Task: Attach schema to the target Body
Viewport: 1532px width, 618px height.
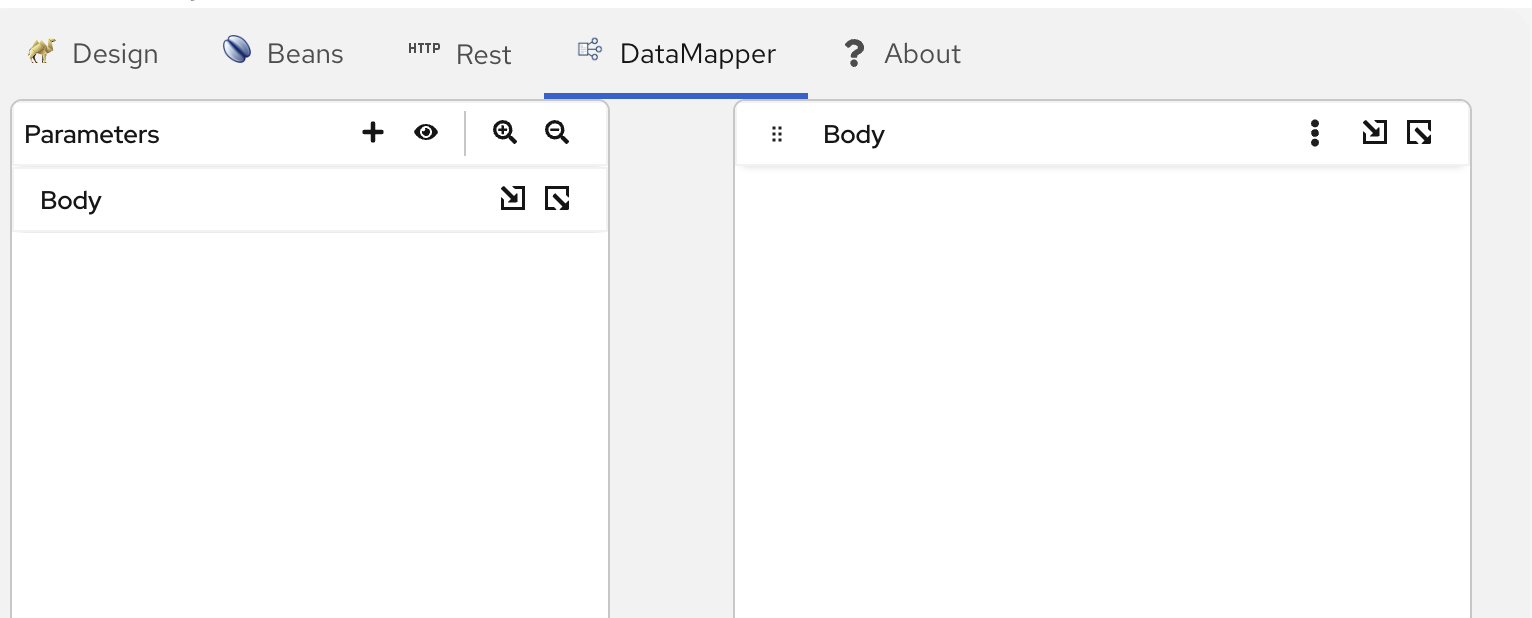Action: tap(1374, 133)
